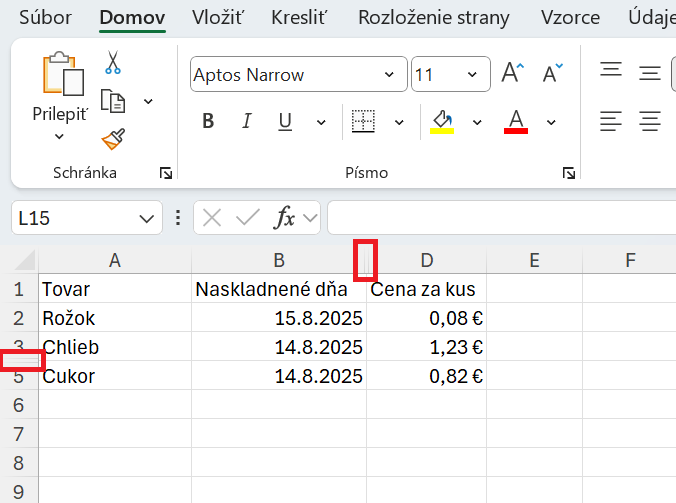Open the font color dropdown arrow

tap(551, 122)
